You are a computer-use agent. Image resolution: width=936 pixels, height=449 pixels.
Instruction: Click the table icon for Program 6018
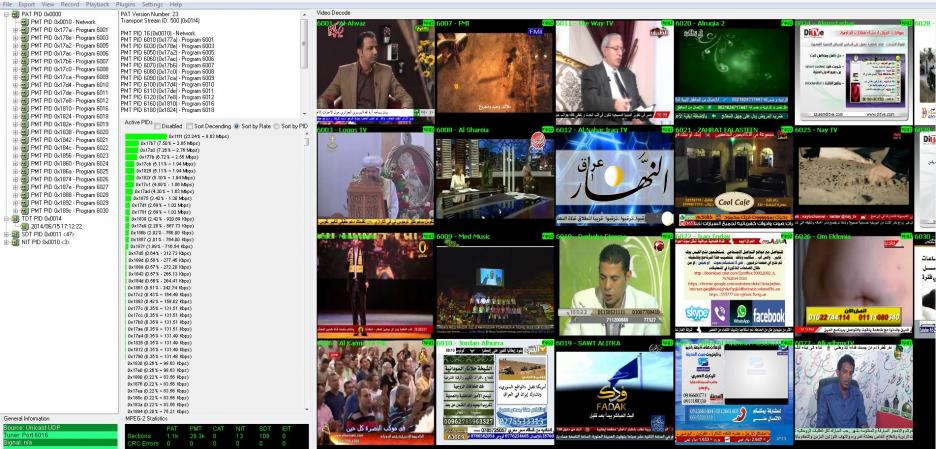coord(24,116)
